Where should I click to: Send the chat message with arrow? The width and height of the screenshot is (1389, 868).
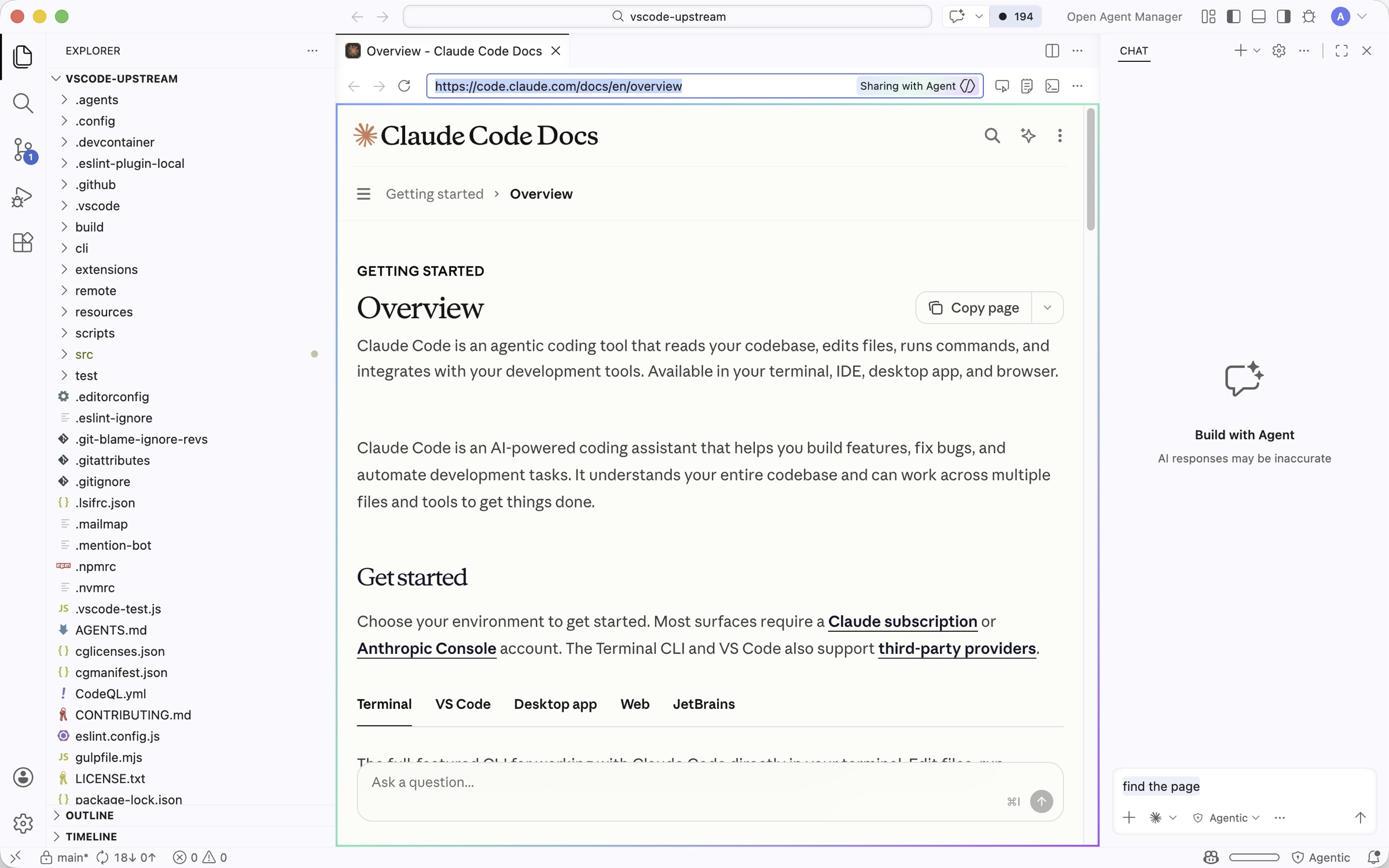(1360, 818)
